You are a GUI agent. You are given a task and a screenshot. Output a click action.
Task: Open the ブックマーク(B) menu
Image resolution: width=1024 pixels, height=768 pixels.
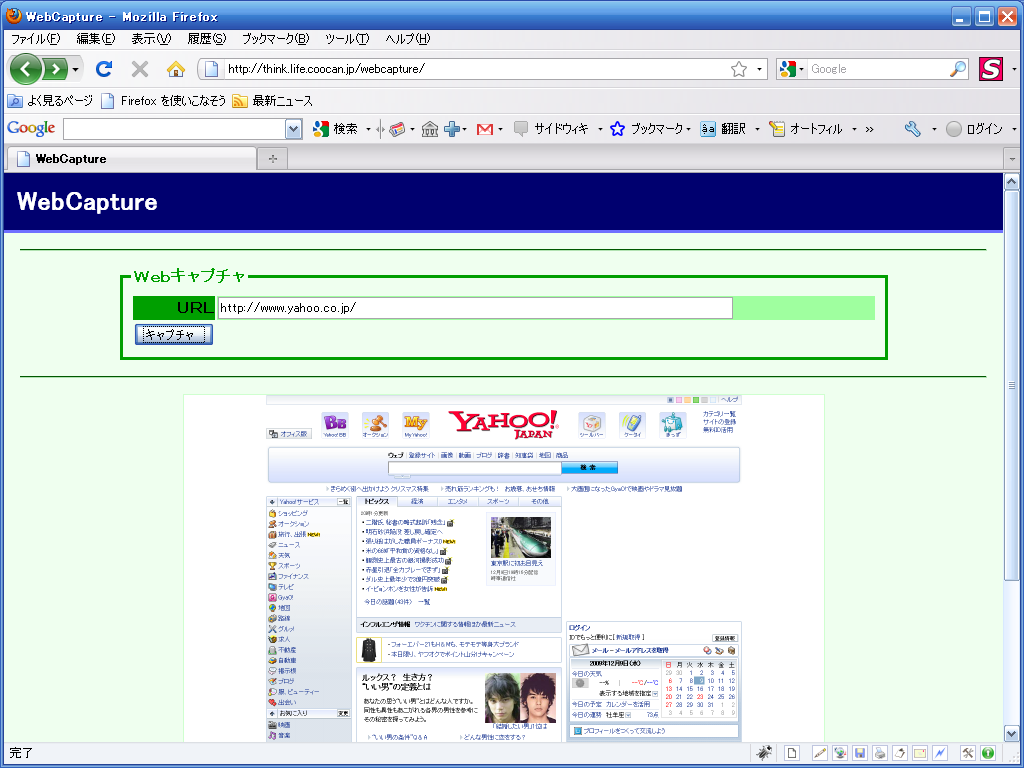pyautogui.click(x=276, y=39)
